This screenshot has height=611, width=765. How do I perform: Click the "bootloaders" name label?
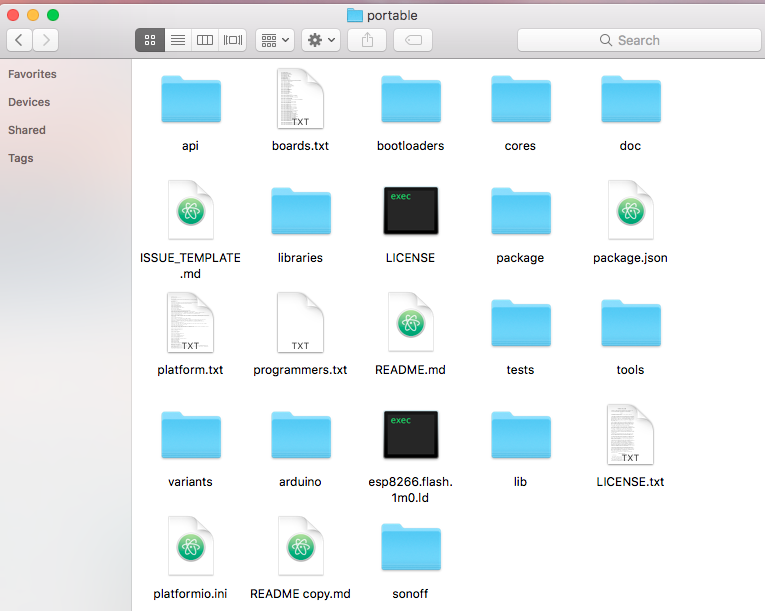[411, 146]
